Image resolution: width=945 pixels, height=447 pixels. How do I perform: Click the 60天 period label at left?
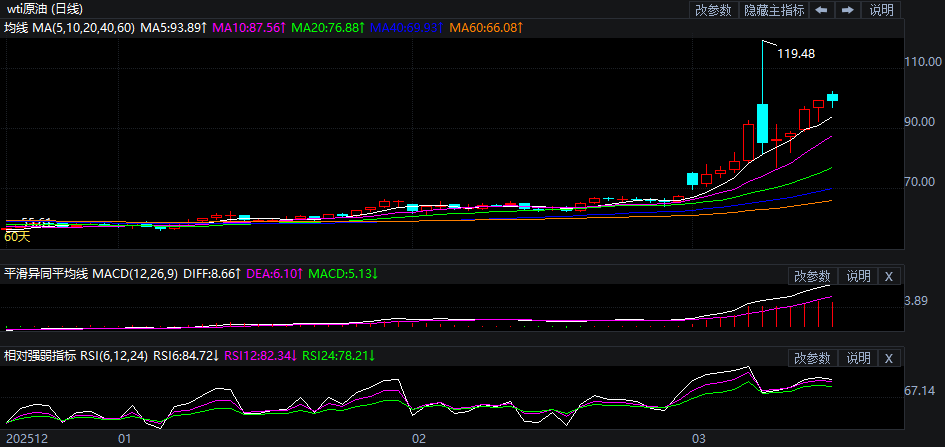[17, 237]
